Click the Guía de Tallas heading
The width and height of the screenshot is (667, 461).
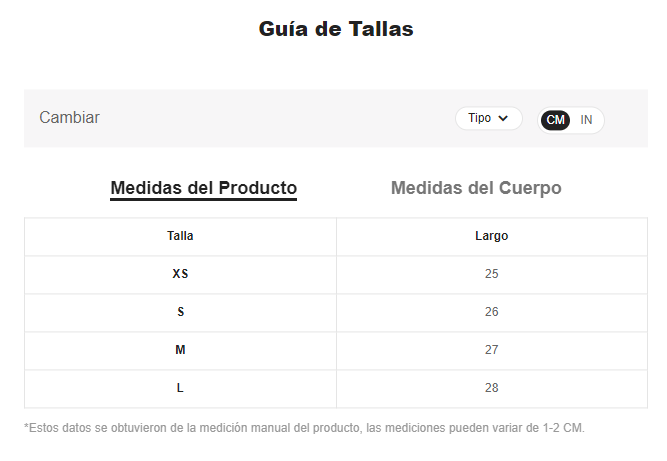pyautogui.click(x=336, y=29)
